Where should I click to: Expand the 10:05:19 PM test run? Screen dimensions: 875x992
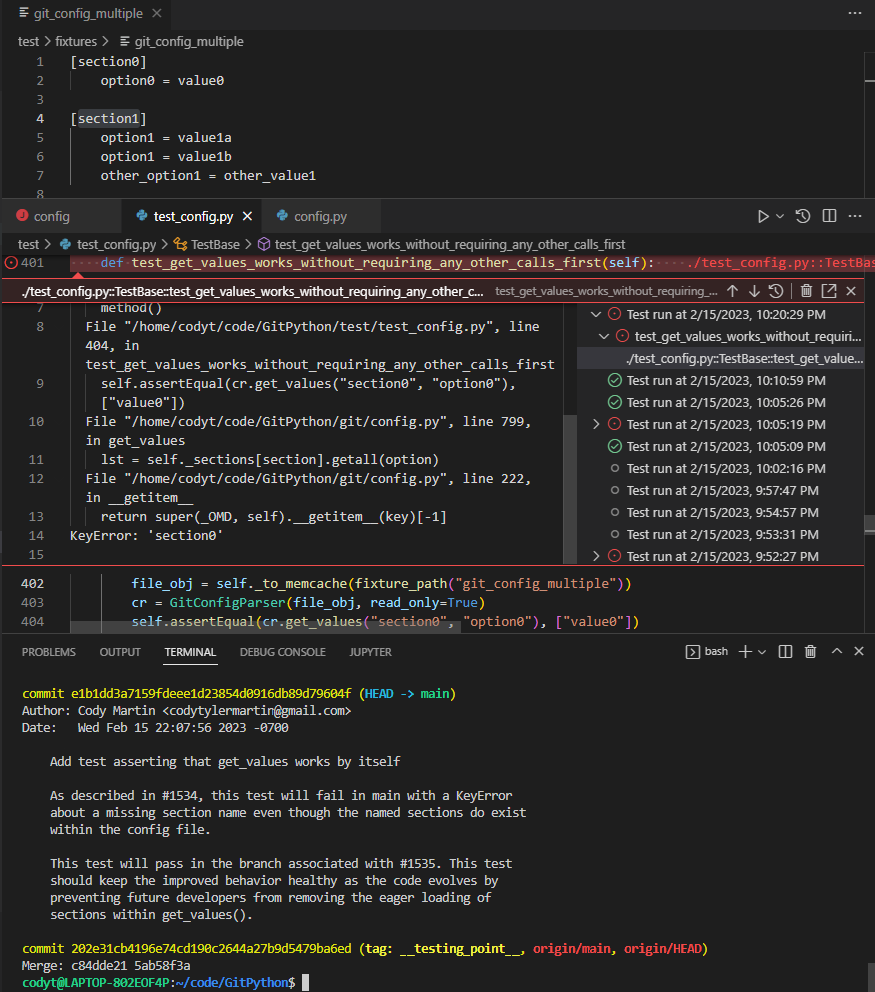click(x=597, y=424)
